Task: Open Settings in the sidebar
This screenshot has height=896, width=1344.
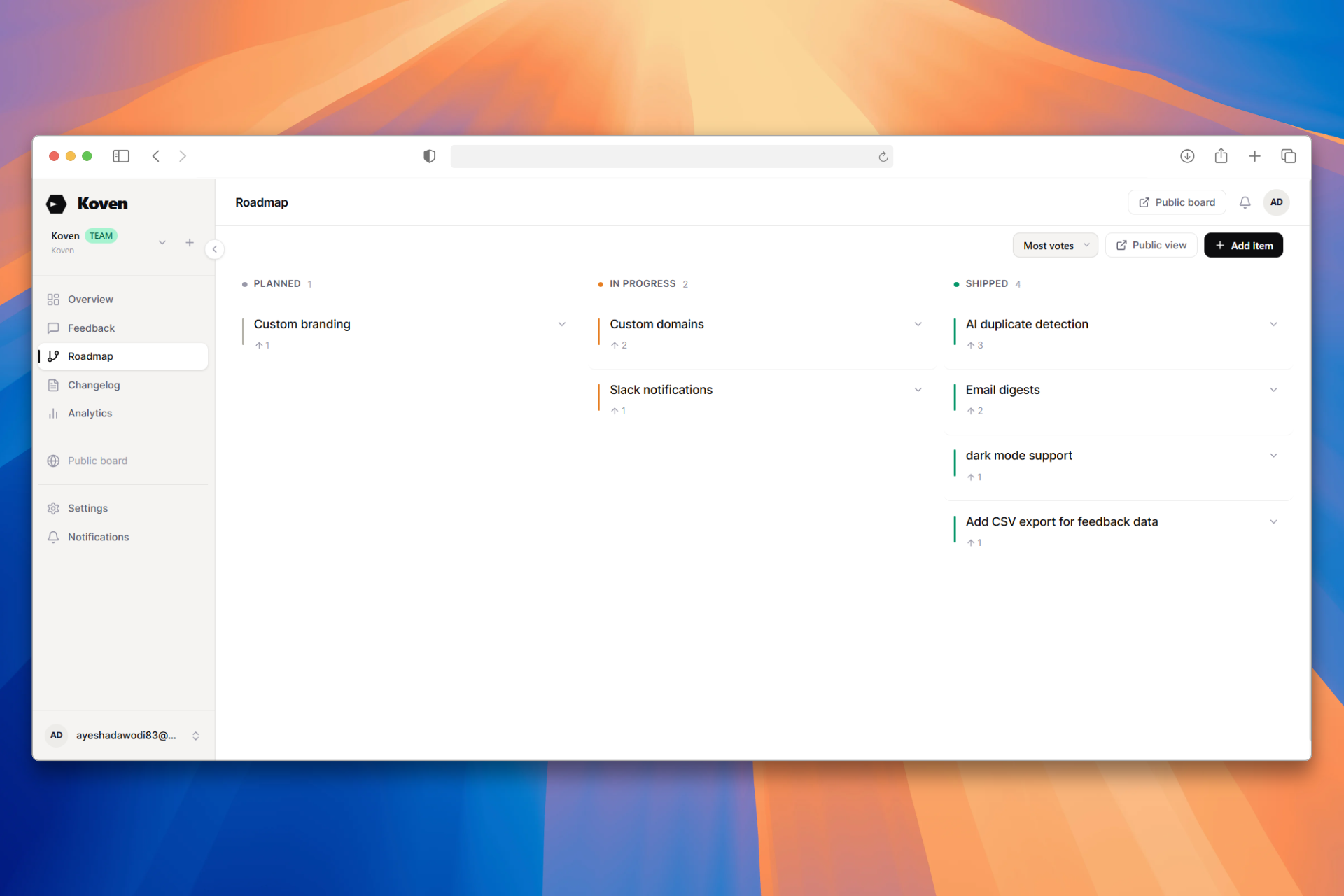Action: tap(124, 508)
